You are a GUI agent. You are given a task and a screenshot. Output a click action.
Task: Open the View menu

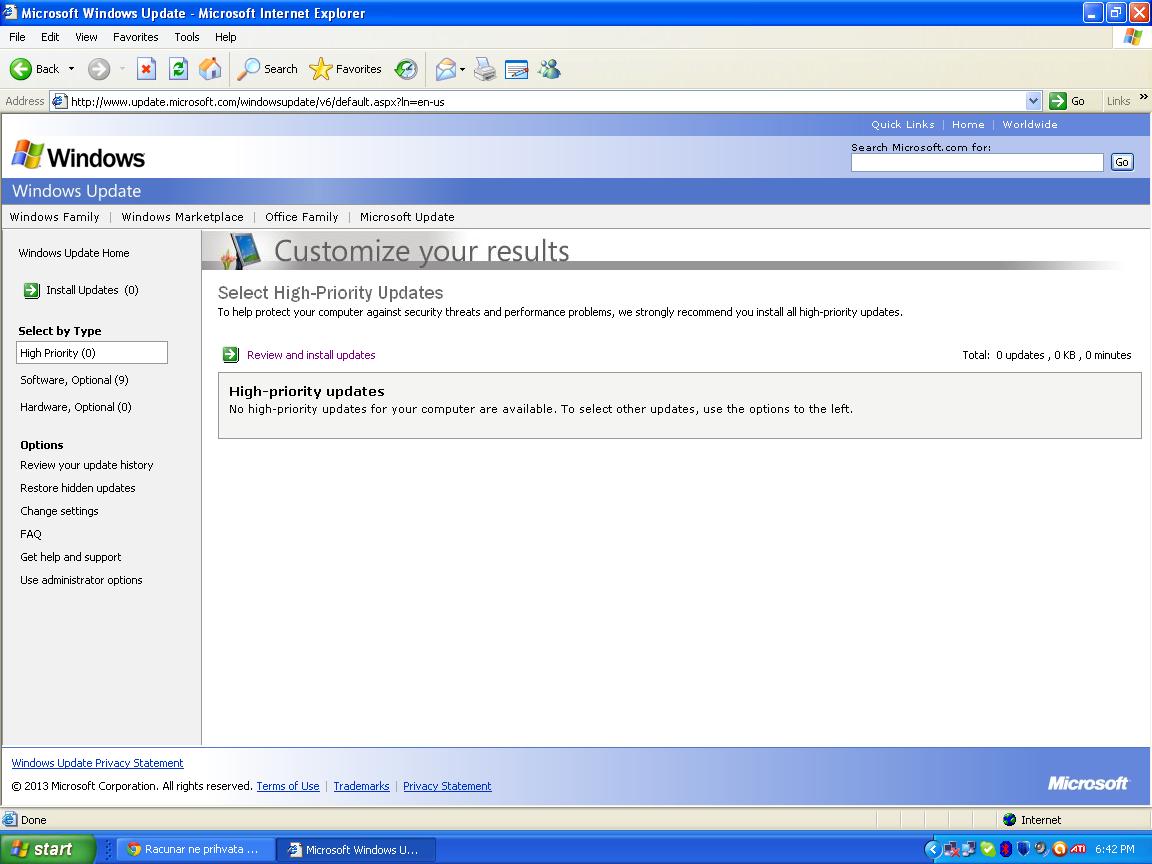(x=86, y=37)
